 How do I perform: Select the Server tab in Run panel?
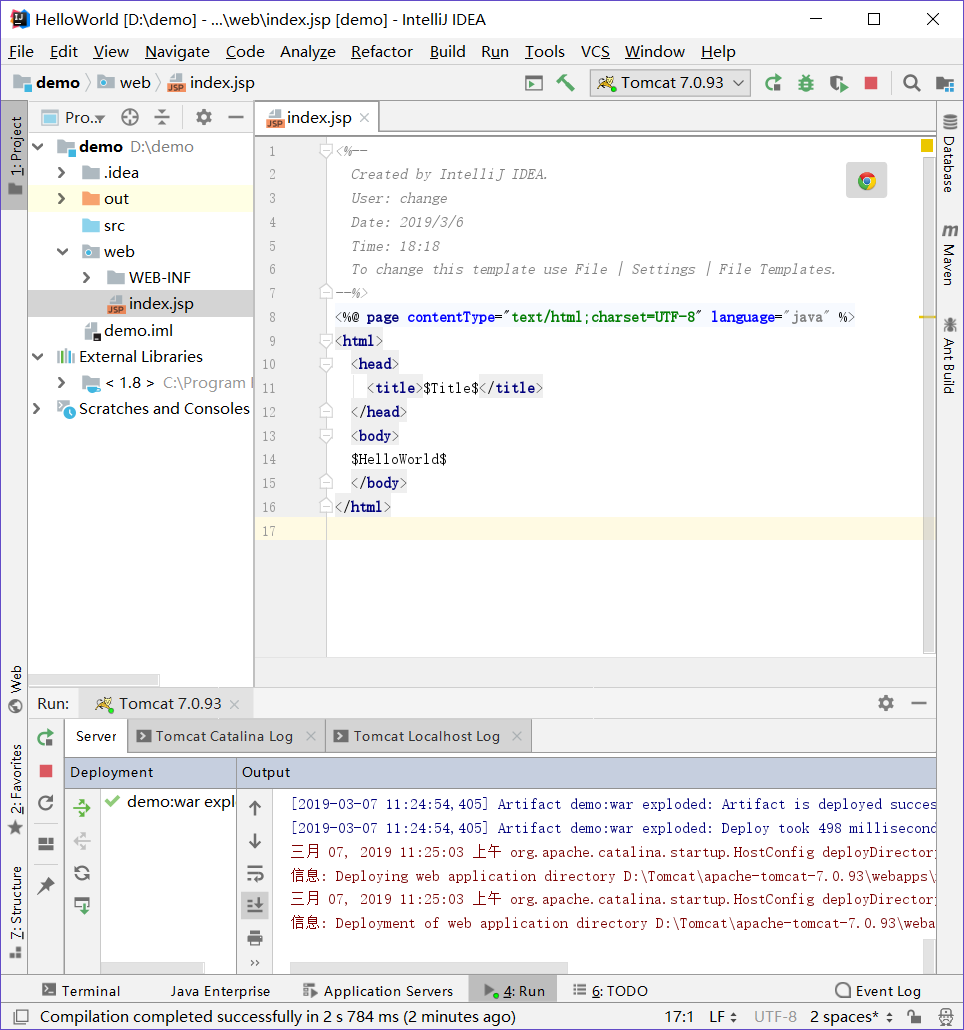pyautogui.click(x=95, y=736)
